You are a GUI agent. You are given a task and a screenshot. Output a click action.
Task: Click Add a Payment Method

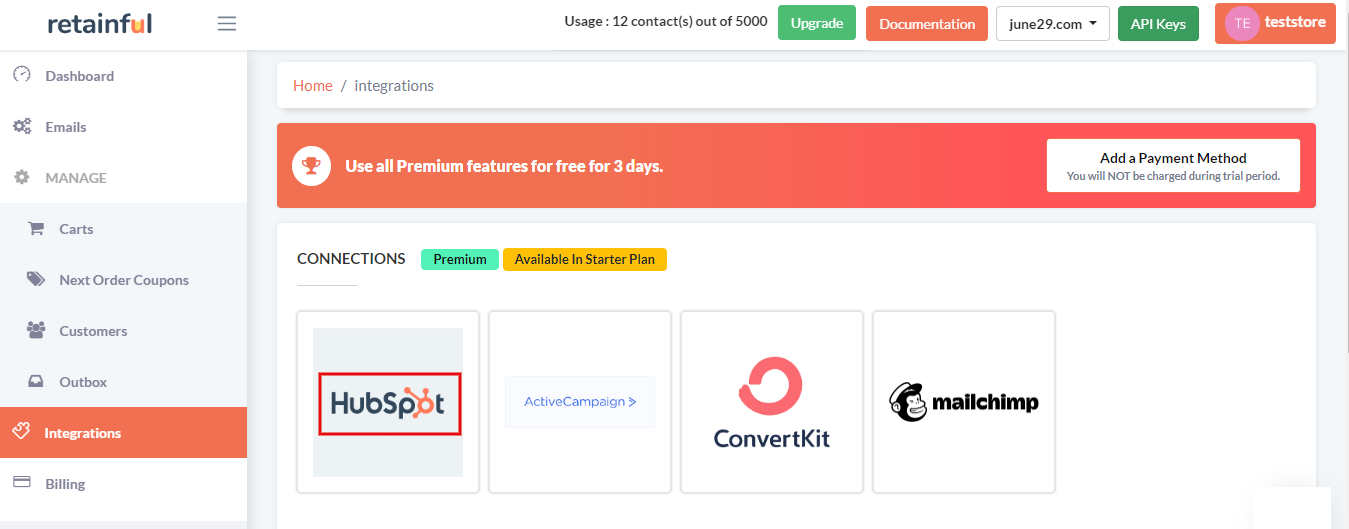point(1173,166)
